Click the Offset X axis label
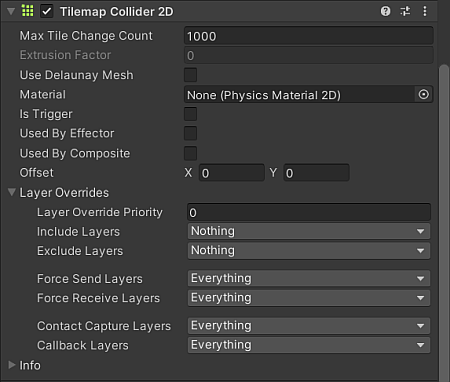450x382 pixels. click(x=188, y=173)
